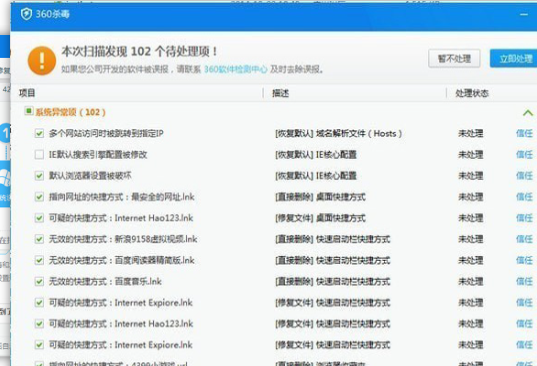The height and width of the screenshot is (366, 537).
Task: Trust the 多个网站访问时被跳转到指定IP item
Action: click(x=524, y=133)
